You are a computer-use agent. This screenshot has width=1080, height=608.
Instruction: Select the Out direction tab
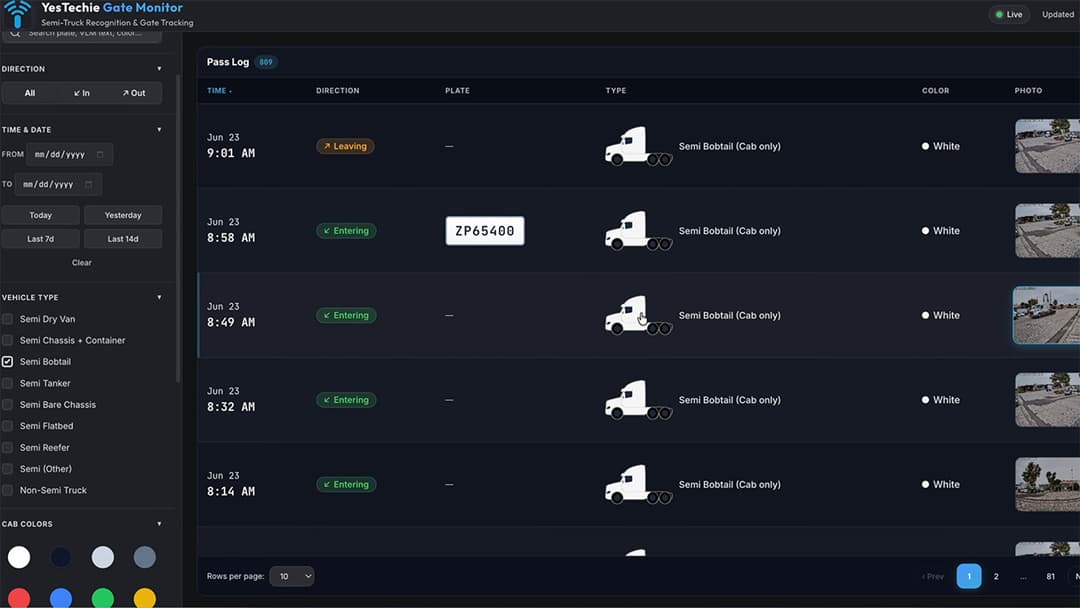[134, 93]
